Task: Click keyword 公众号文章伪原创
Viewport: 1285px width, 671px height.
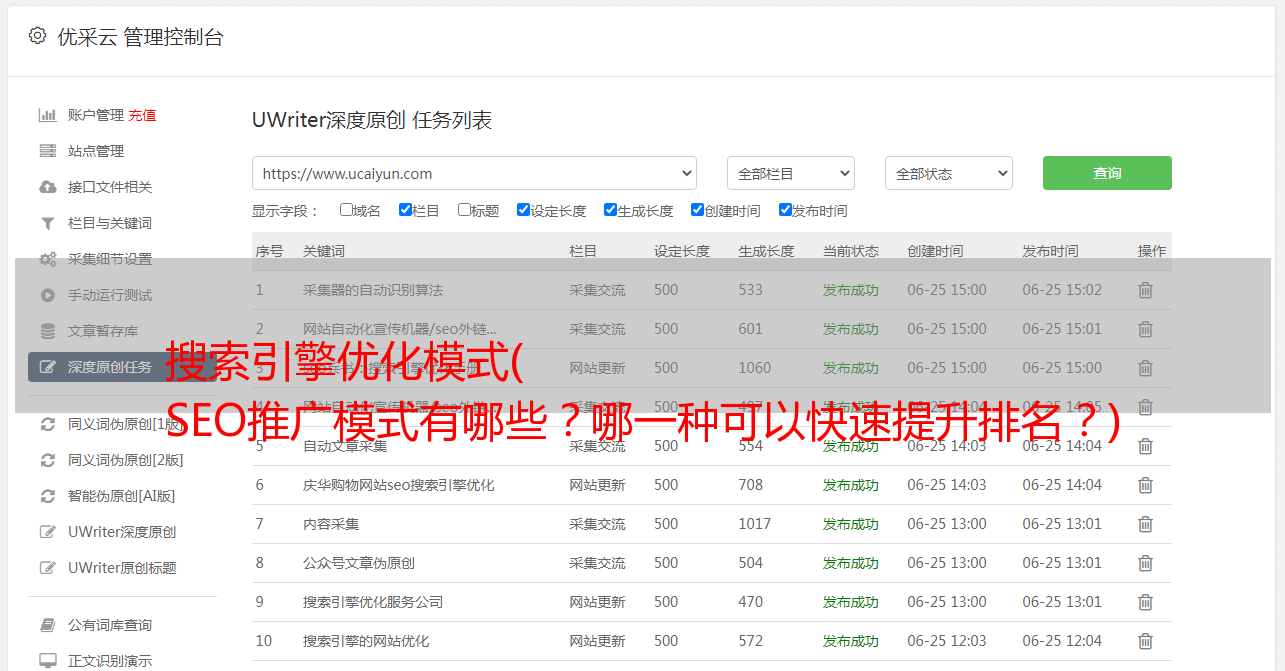Action: click(359, 563)
